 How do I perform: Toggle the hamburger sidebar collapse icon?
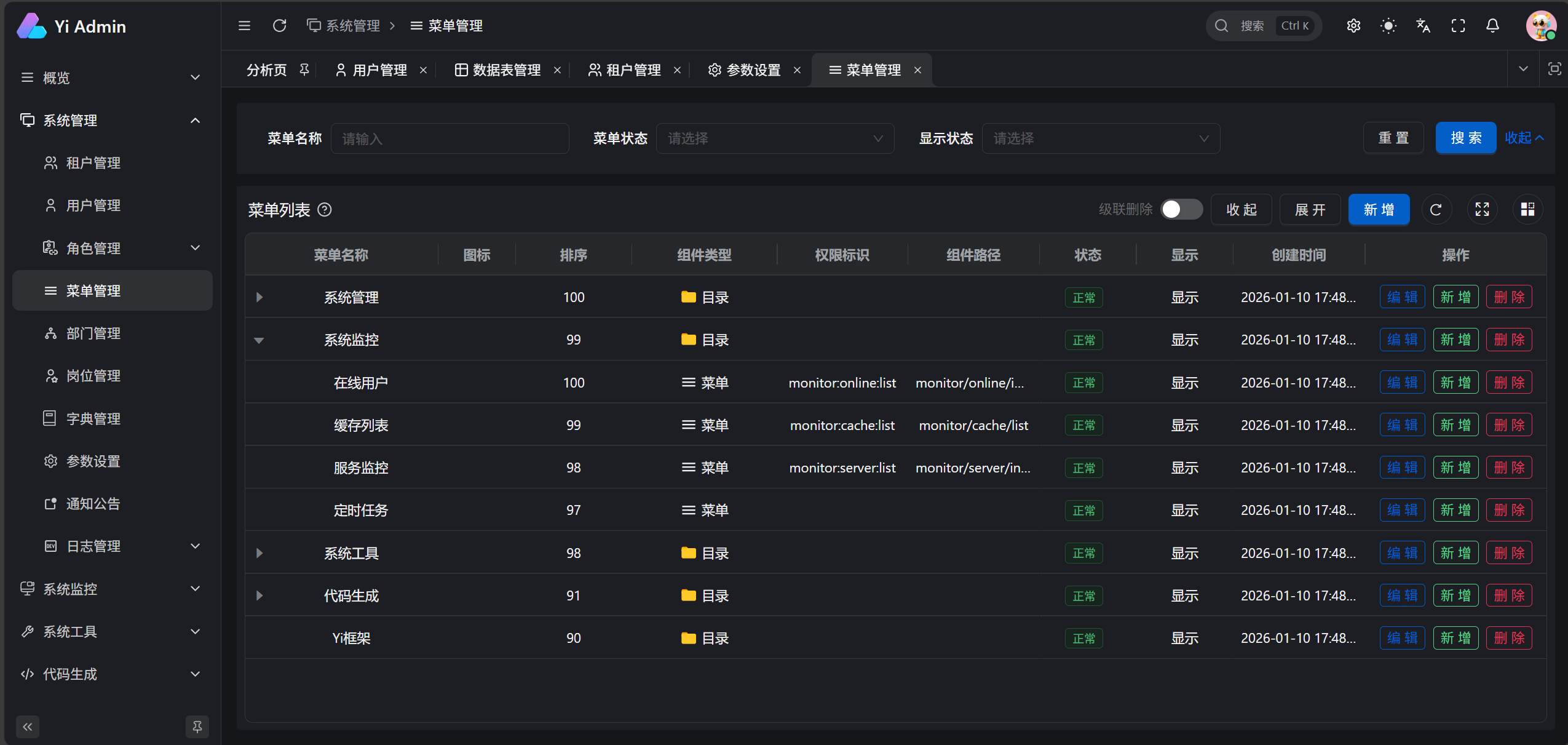[244, 26]
